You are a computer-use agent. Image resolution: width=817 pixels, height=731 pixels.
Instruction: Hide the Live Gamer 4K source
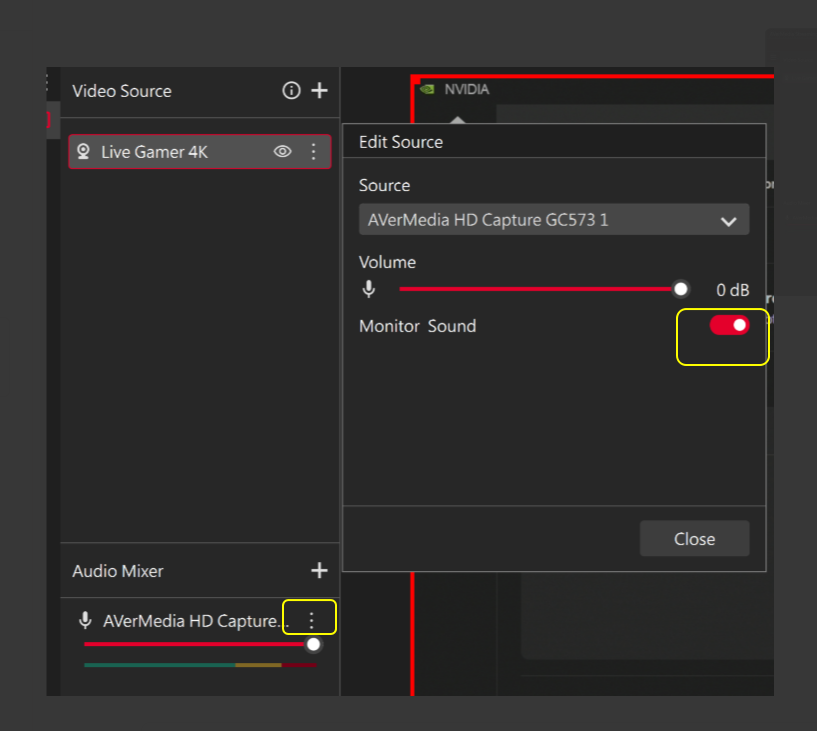[x=283, y=152]
